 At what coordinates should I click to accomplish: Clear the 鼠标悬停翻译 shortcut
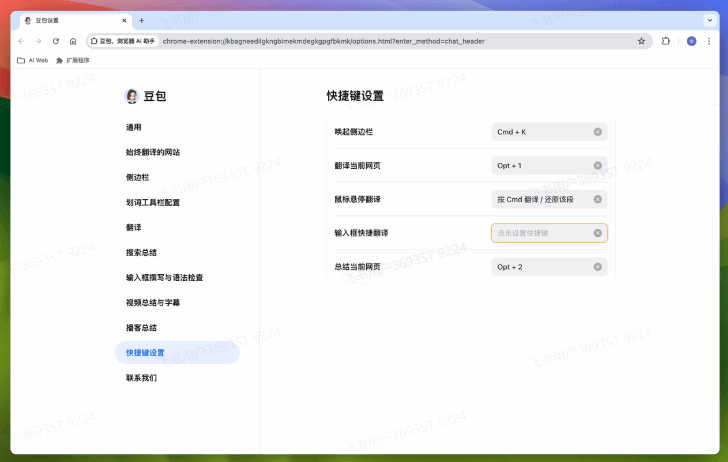click(x=598, y=199)
